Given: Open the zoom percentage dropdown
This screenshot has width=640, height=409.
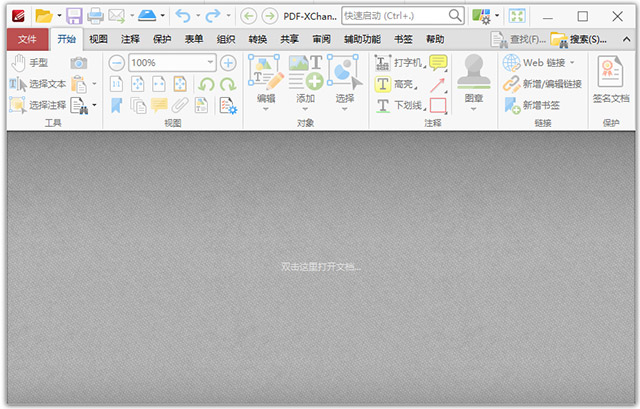Looking at the screenshot, I should [x=209, y=63].
